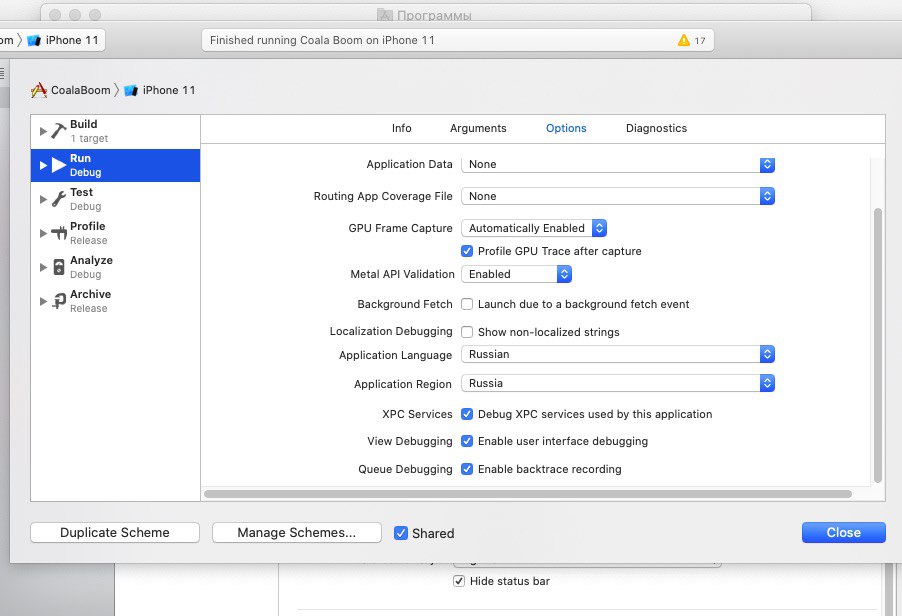Enable Launch due to background fetch event
902x616 pixels.
pos(467,304)
